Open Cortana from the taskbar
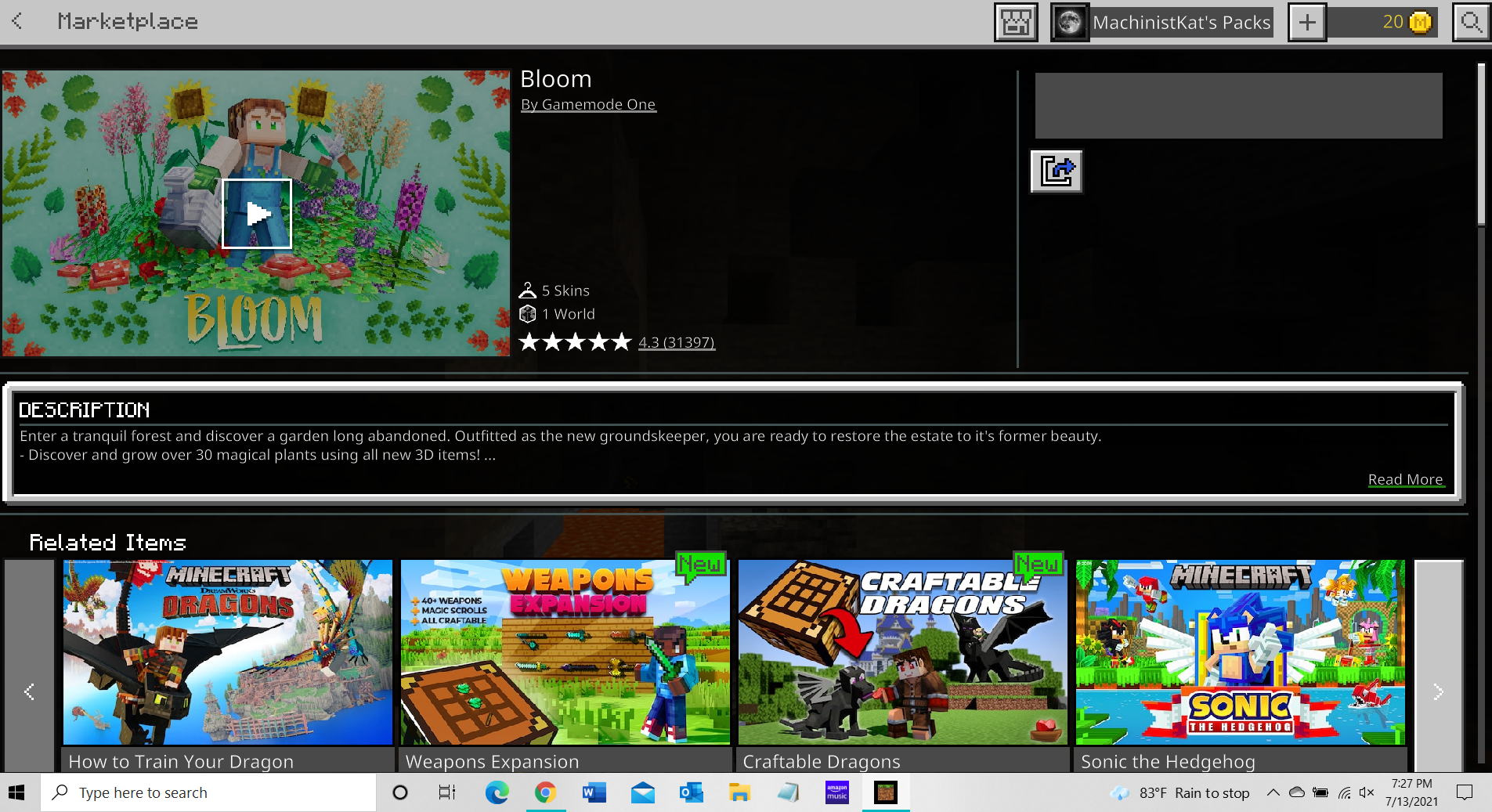Image resolution: width=1492 pixels, height=812 pixels. pyautogui.click(x=399, y=792)
